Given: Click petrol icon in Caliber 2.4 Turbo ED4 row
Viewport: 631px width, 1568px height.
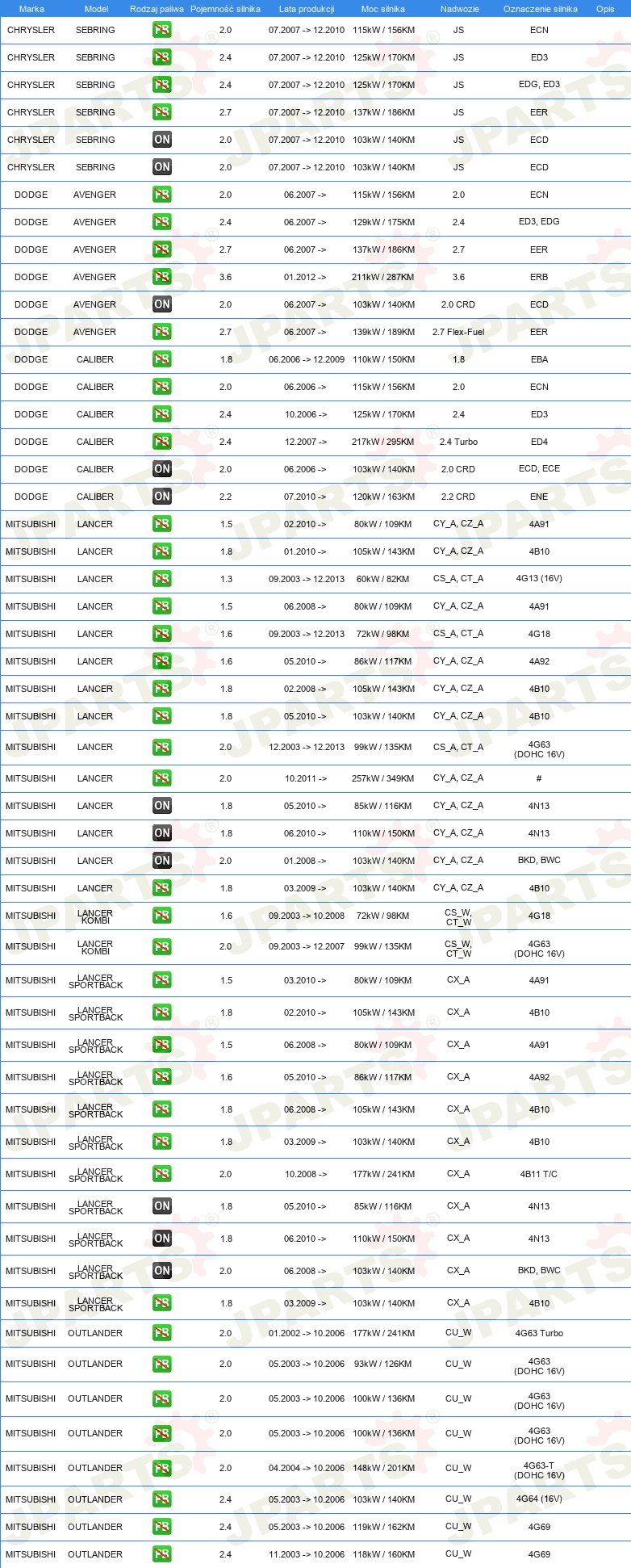Looking at the screenshot, I should click(x=162, y=442).
